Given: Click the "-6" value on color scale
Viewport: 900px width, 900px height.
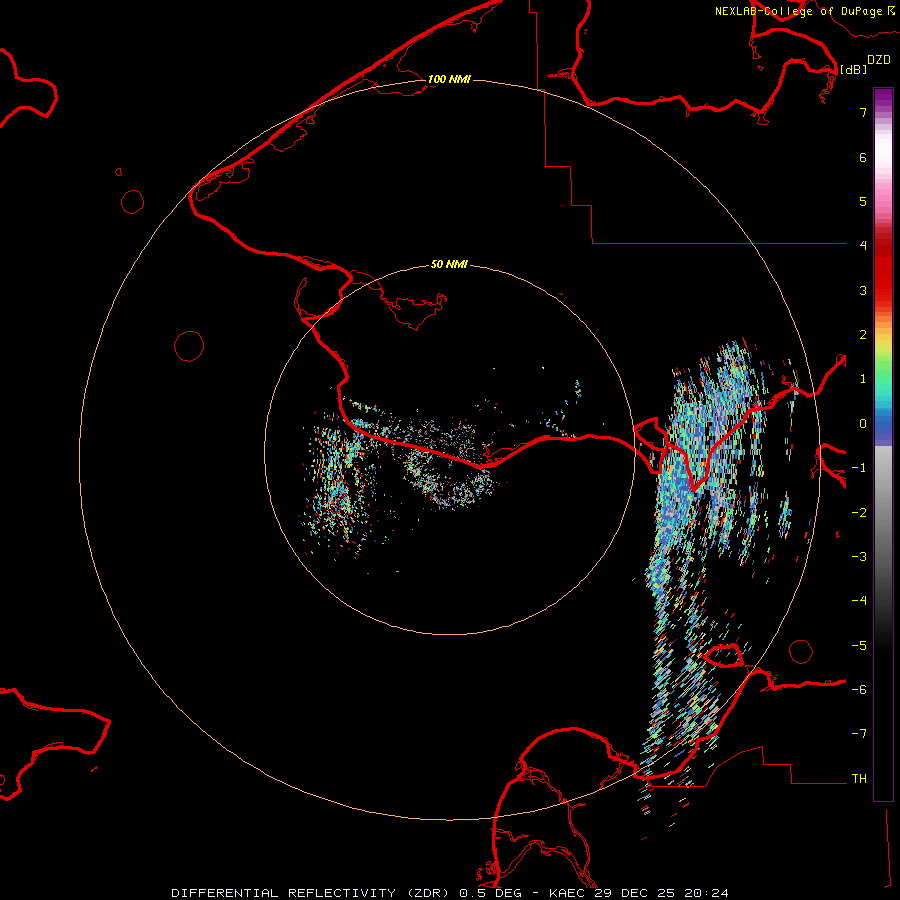Looking at the screenshot, I should coord(859,690).
